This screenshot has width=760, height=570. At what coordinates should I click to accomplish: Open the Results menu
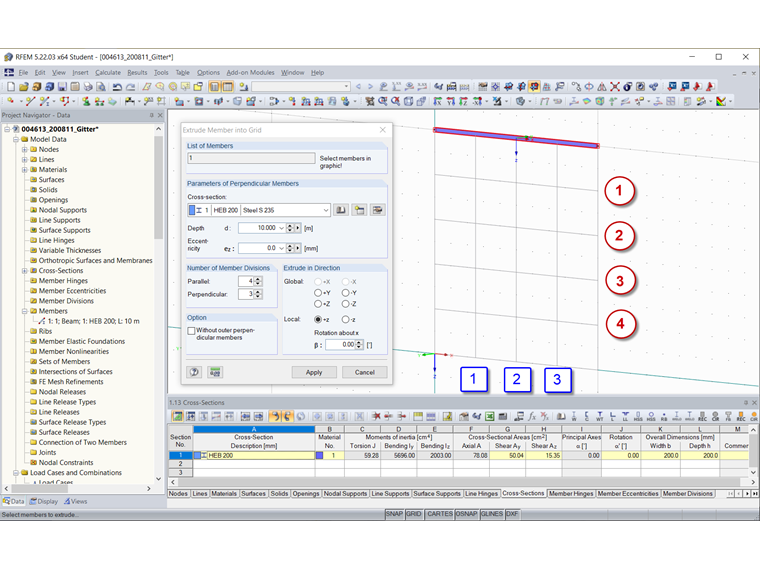click(137, 73)
